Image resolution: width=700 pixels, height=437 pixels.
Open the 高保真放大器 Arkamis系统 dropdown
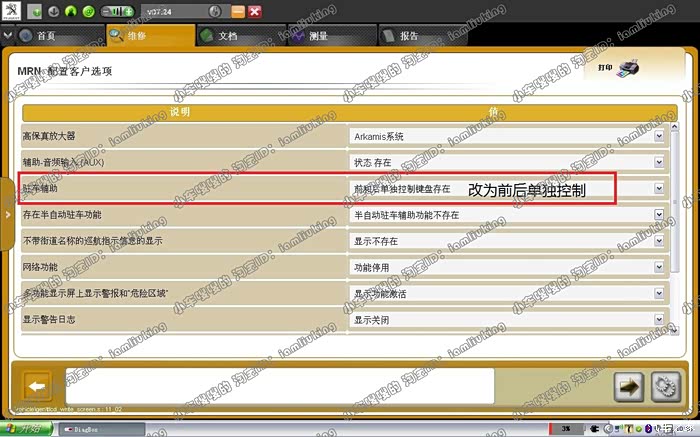tap(659, 136)
